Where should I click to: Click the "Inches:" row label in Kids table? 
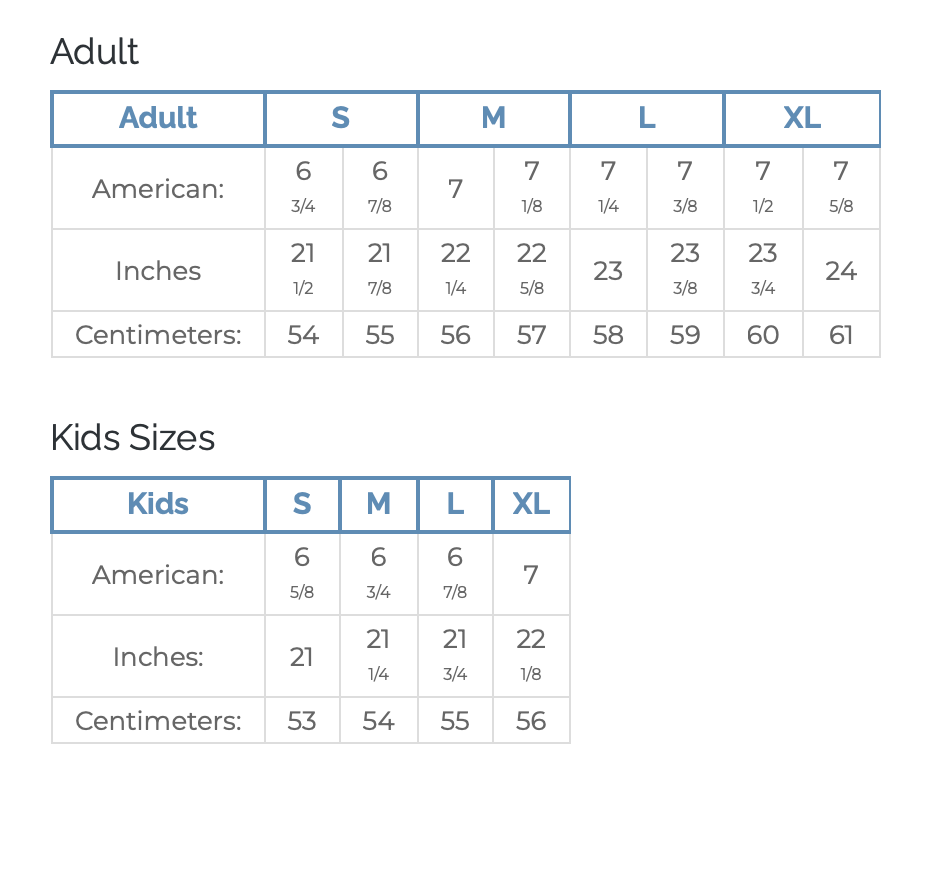pos(158,657)
